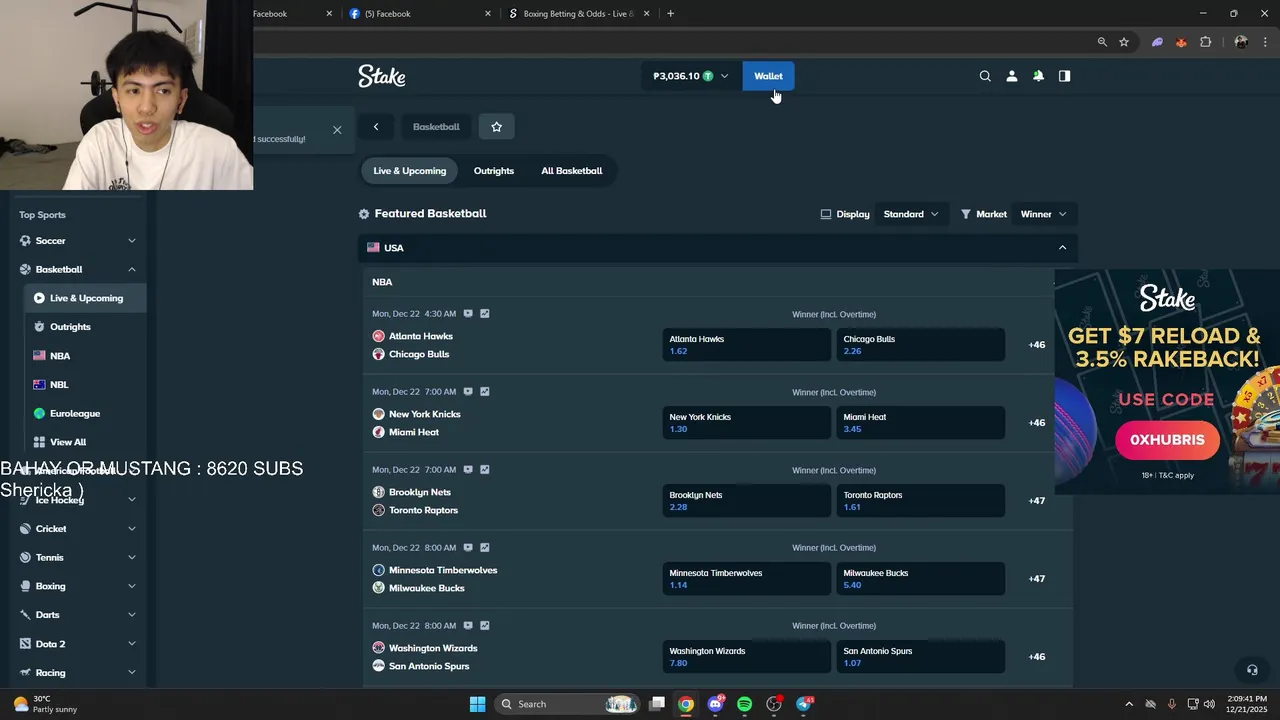This screenshot has width=1280, height=720.
Task: Click the Soccer icon in sidebar
Action: (x=26, y=241)
